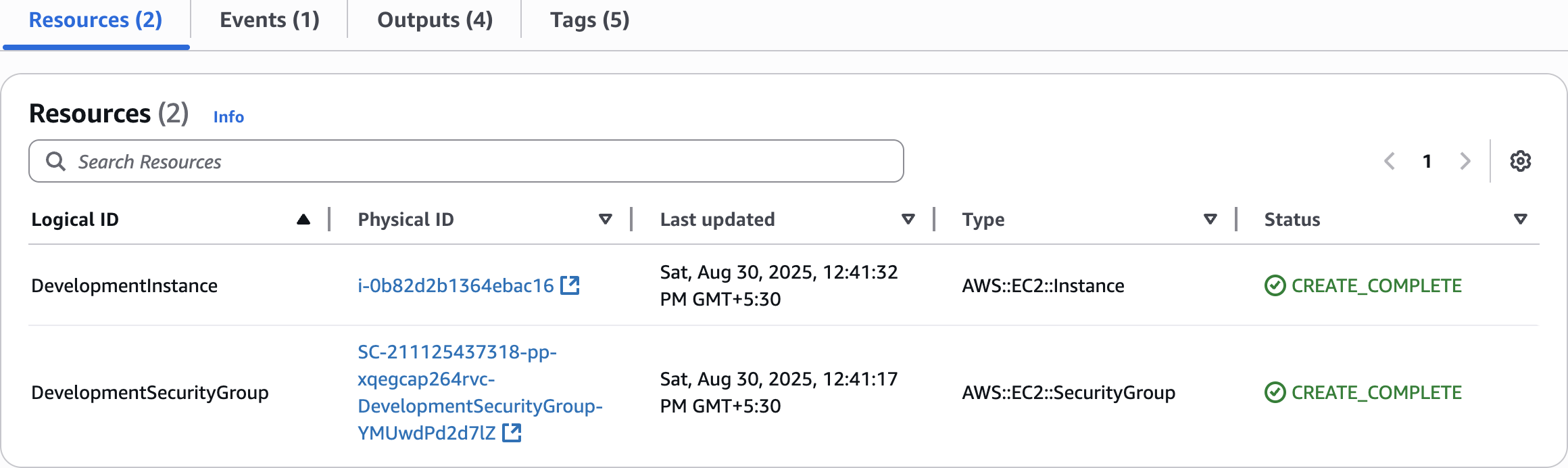
Task: Sort by the Last updated column arrow
Action: [x=908, y=219]
